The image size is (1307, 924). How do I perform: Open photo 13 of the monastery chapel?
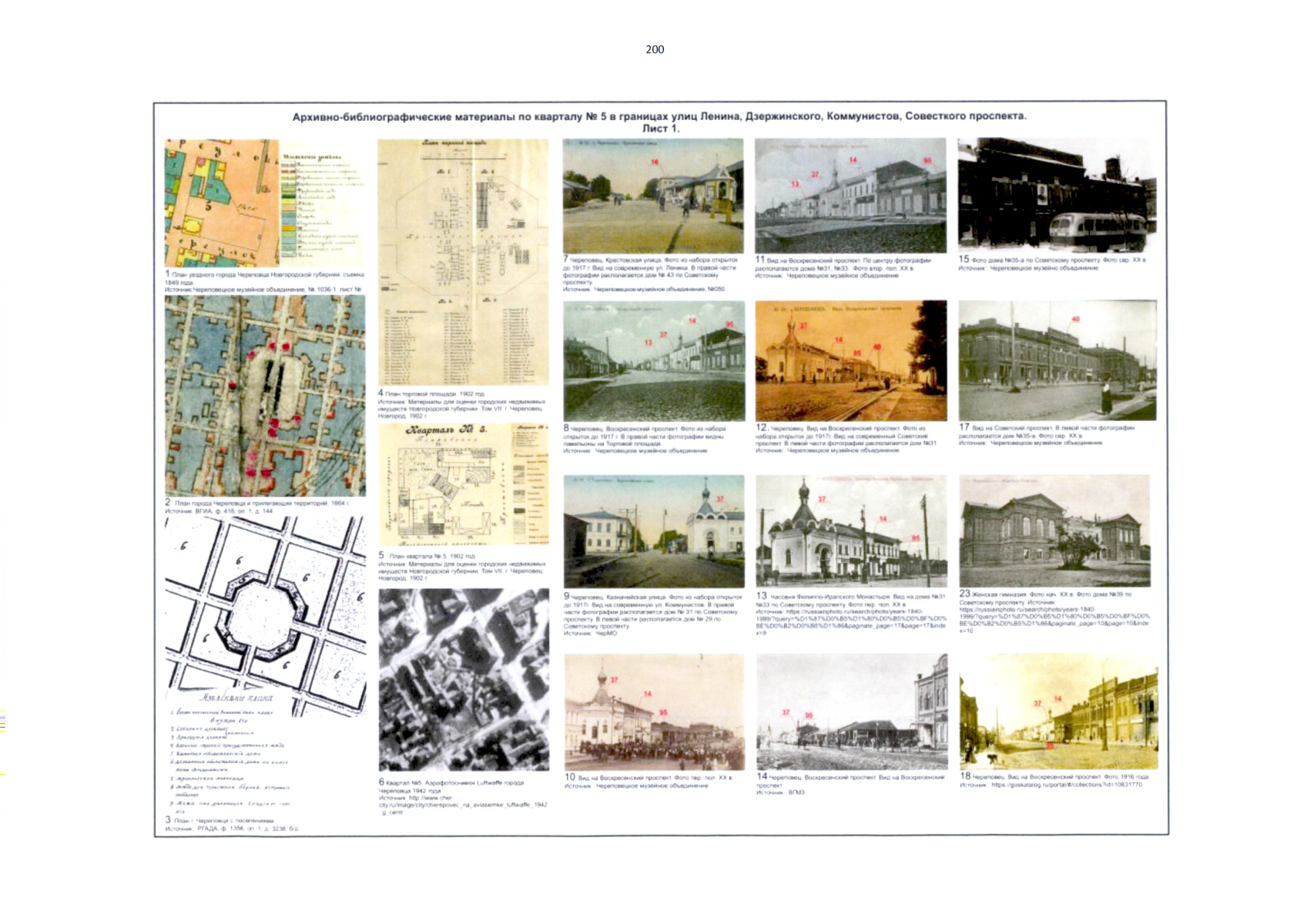point(851,531)
